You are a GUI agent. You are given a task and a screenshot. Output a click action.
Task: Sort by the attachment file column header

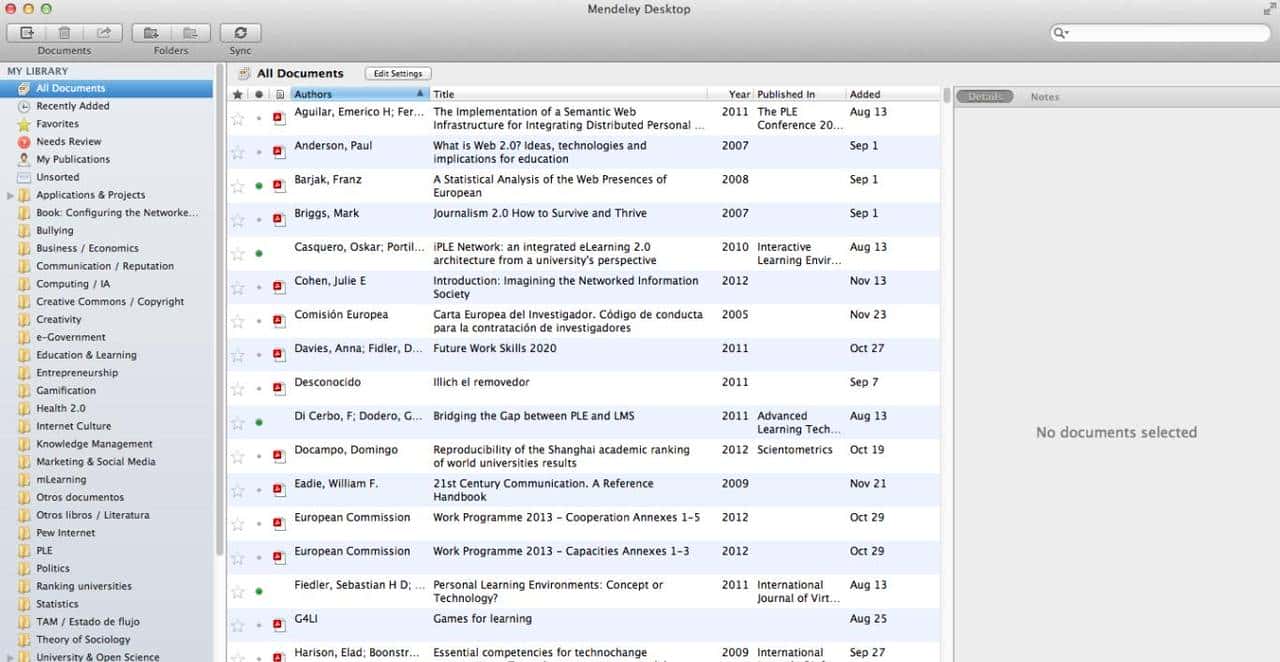[279, 94]
